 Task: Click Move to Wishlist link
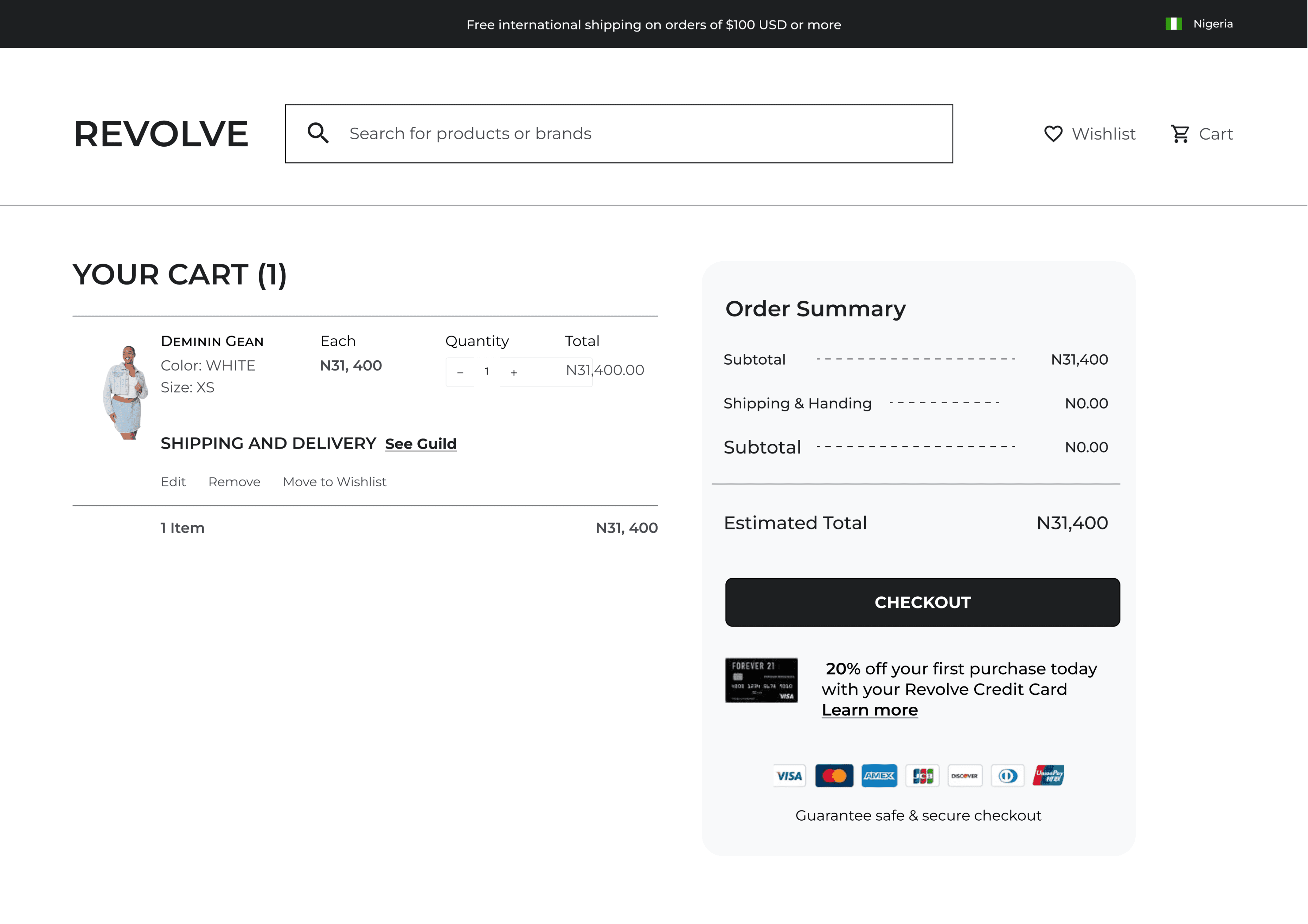coord(334,482)
